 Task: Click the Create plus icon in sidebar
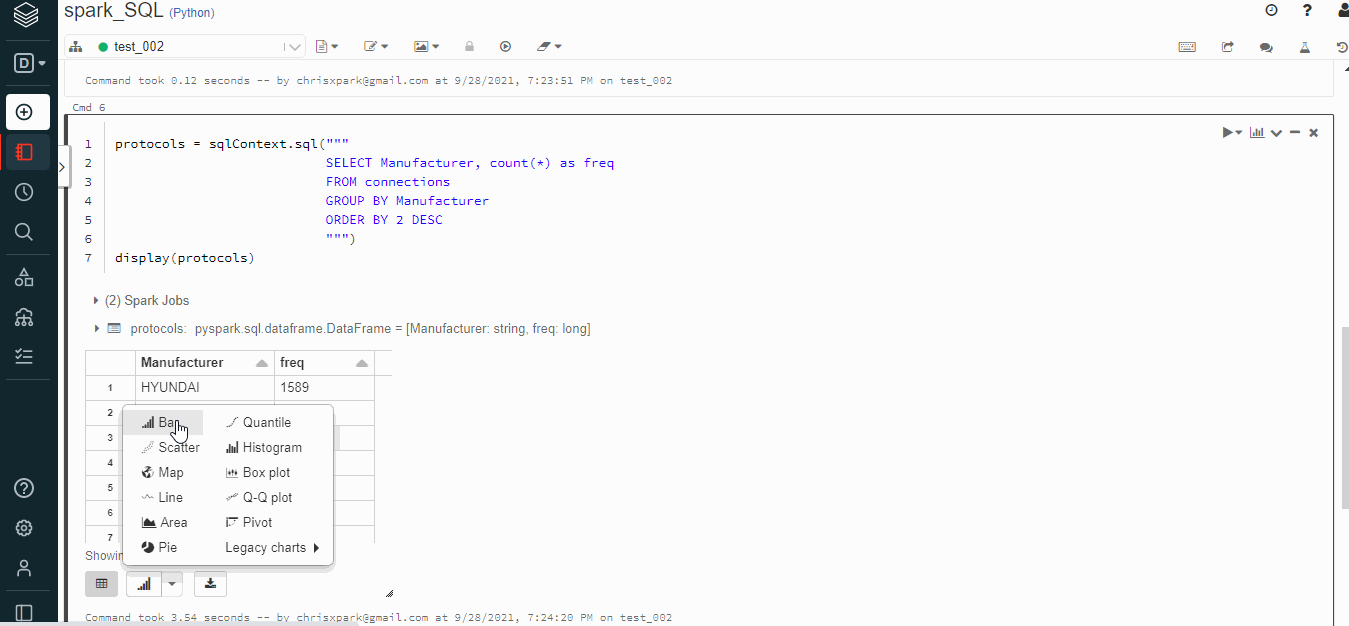(x=25, y=112)
